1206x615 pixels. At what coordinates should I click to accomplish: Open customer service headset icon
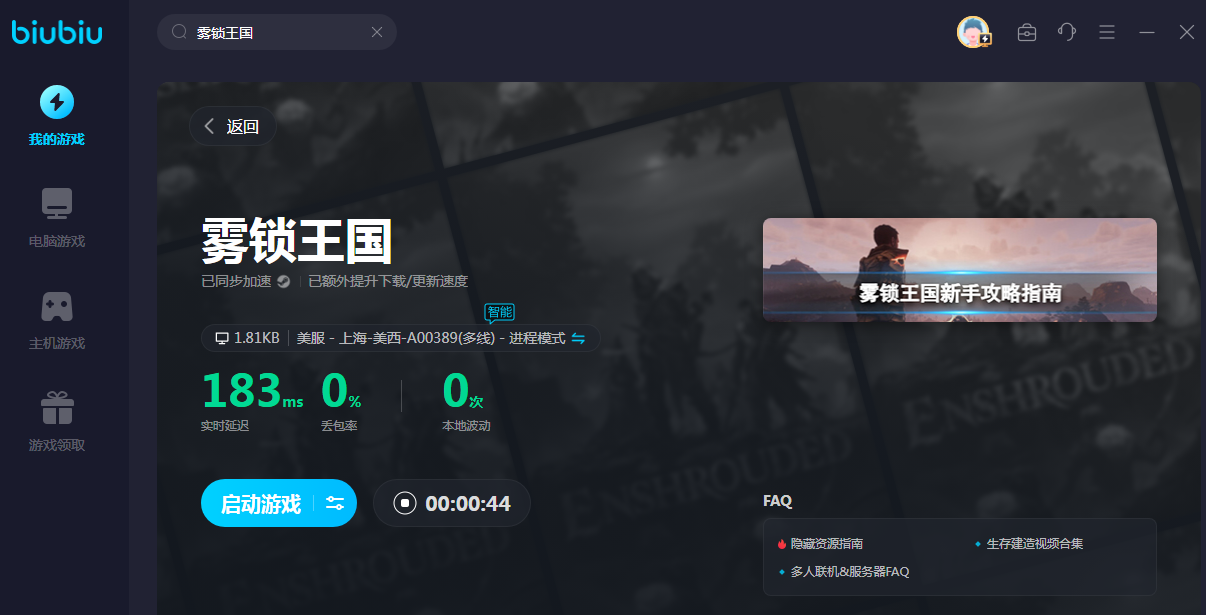tap(1067, 32)
